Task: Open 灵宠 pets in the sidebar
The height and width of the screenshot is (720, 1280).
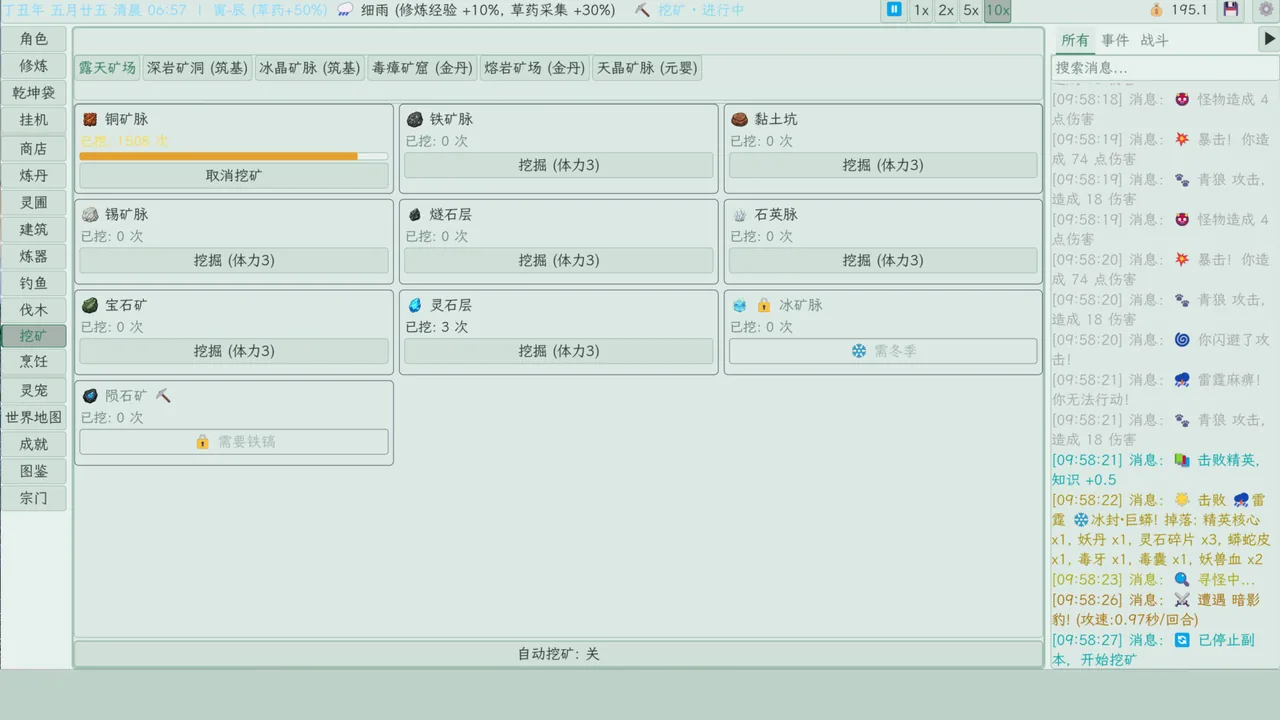Action: point(34,390)
